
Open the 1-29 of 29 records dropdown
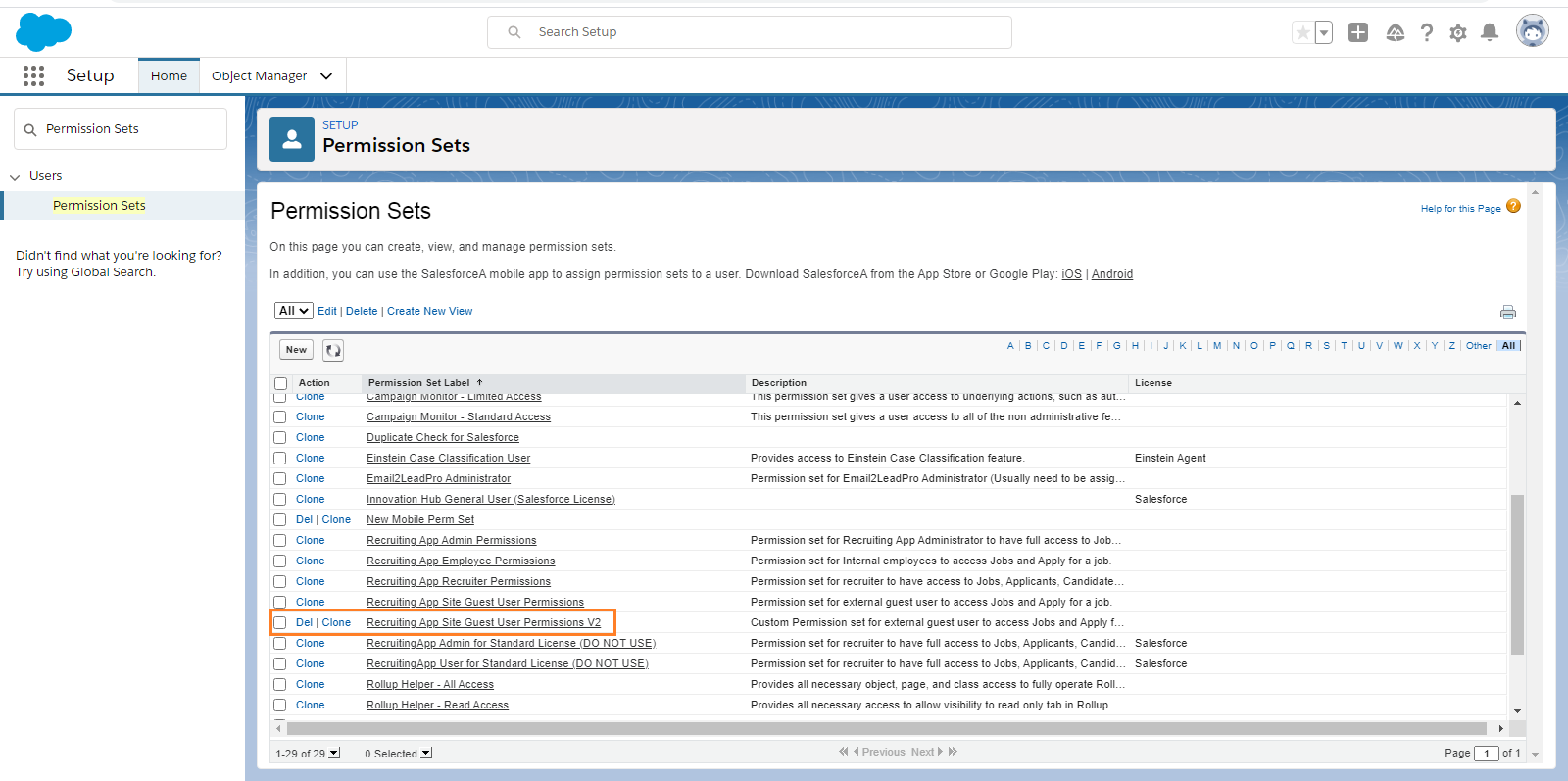pos(334,753)
